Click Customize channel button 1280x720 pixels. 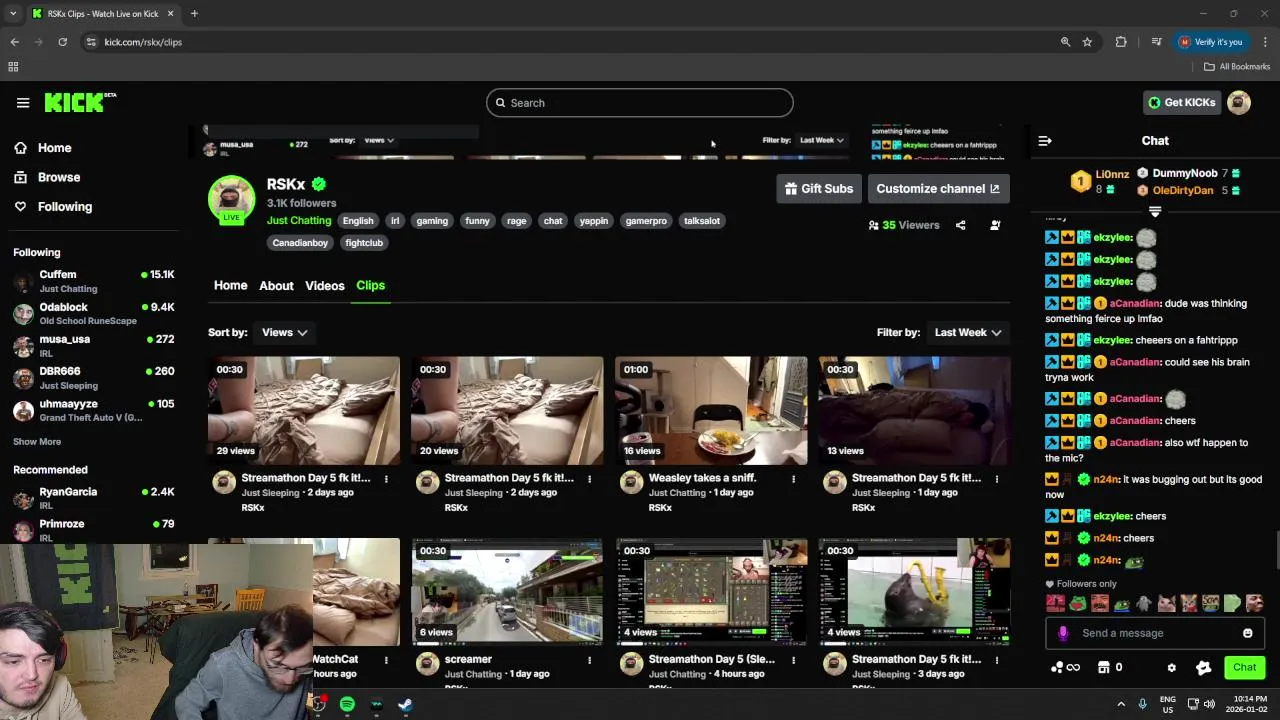(x=937, y=188)
